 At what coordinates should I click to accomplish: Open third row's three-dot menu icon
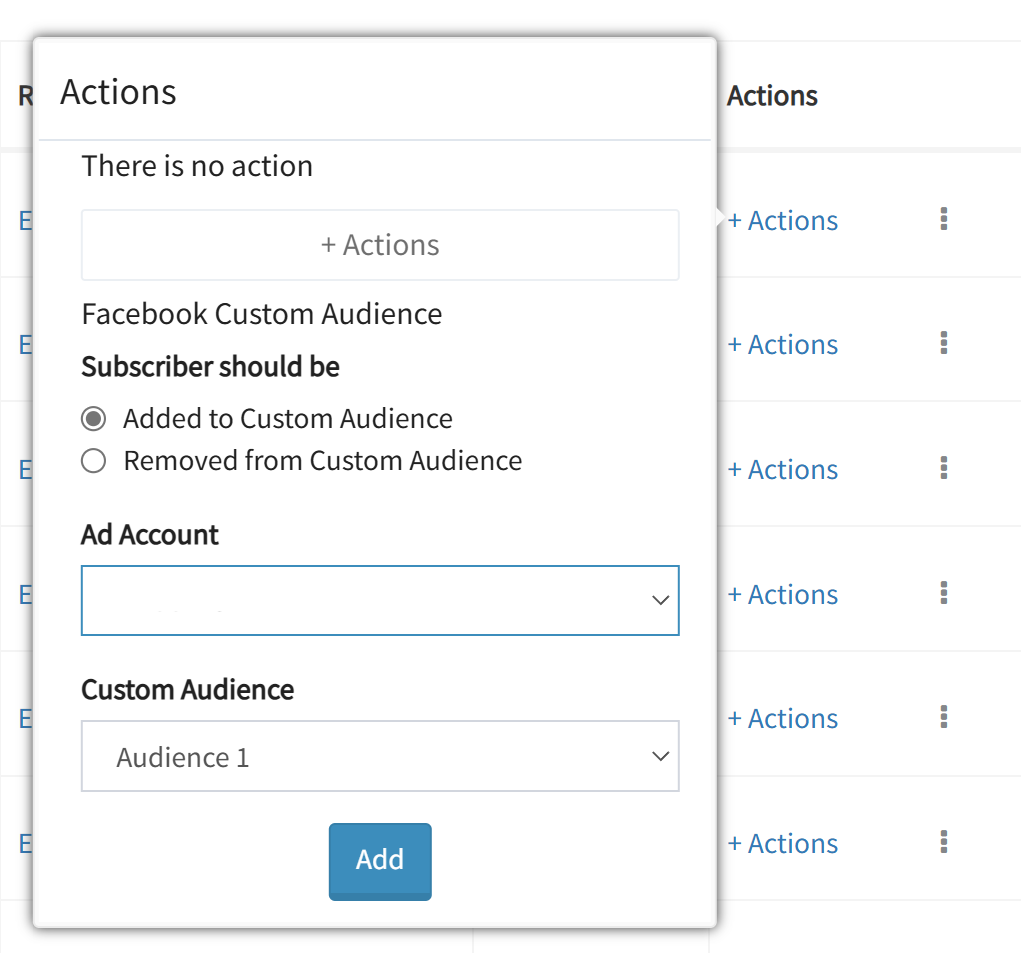tap(944, 467)
